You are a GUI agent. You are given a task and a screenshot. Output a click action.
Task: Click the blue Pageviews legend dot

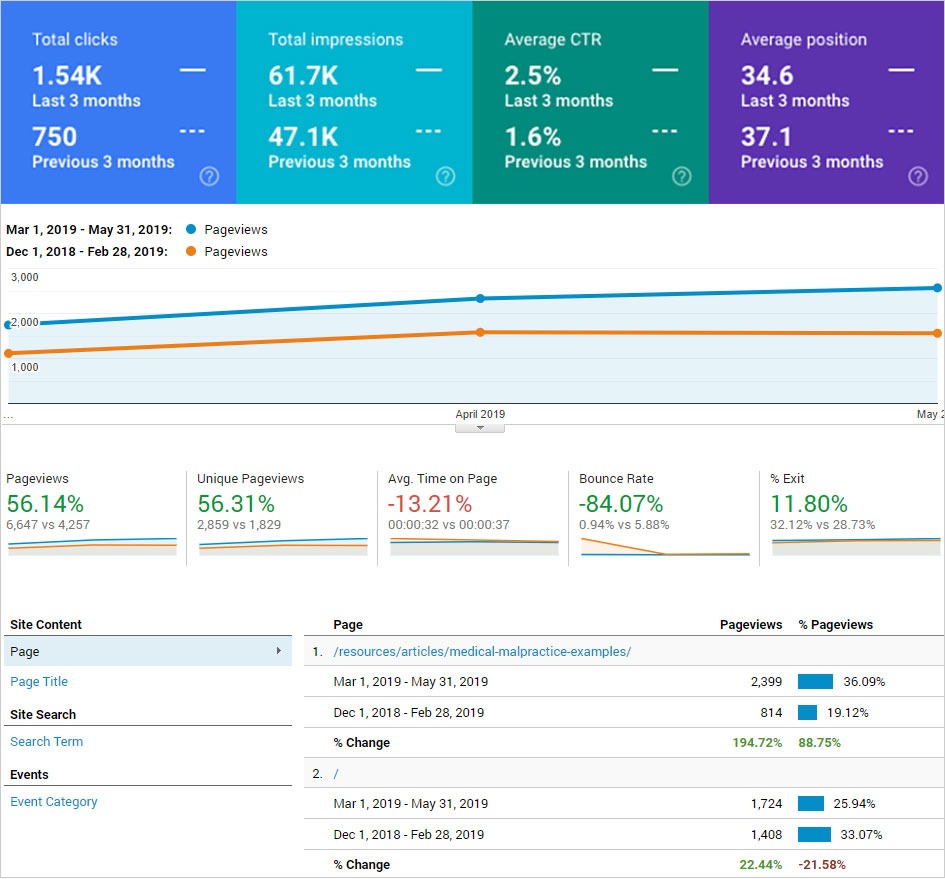(191, 229)
